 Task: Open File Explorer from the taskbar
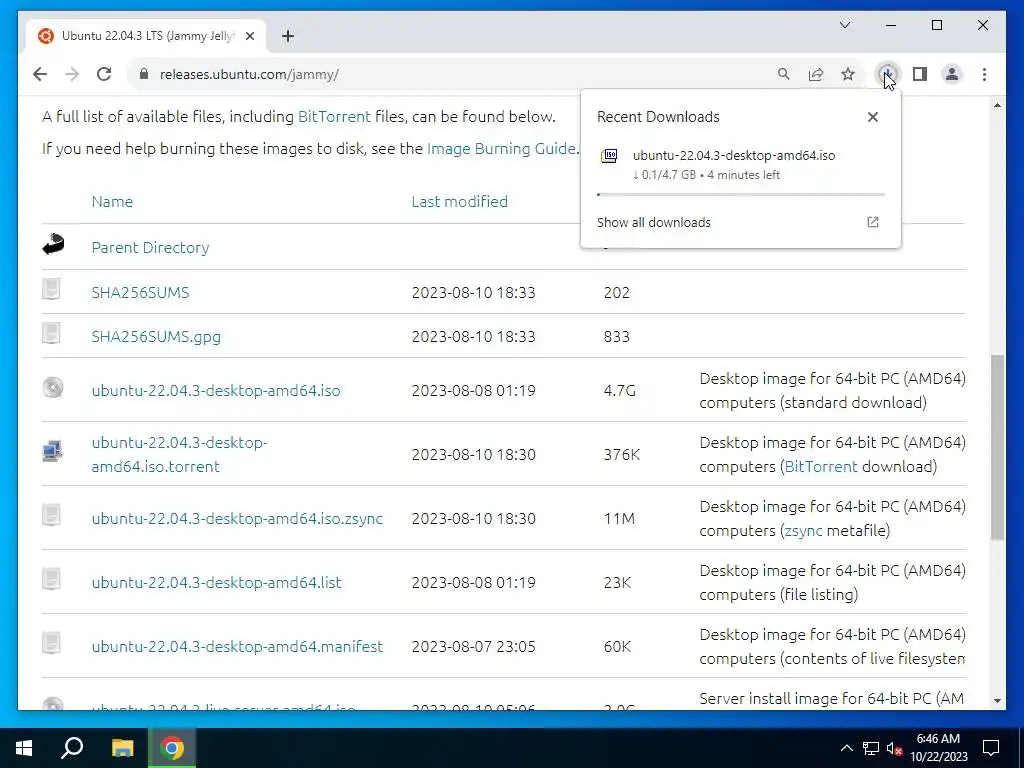pyautogui.click(x=122, y=748)
